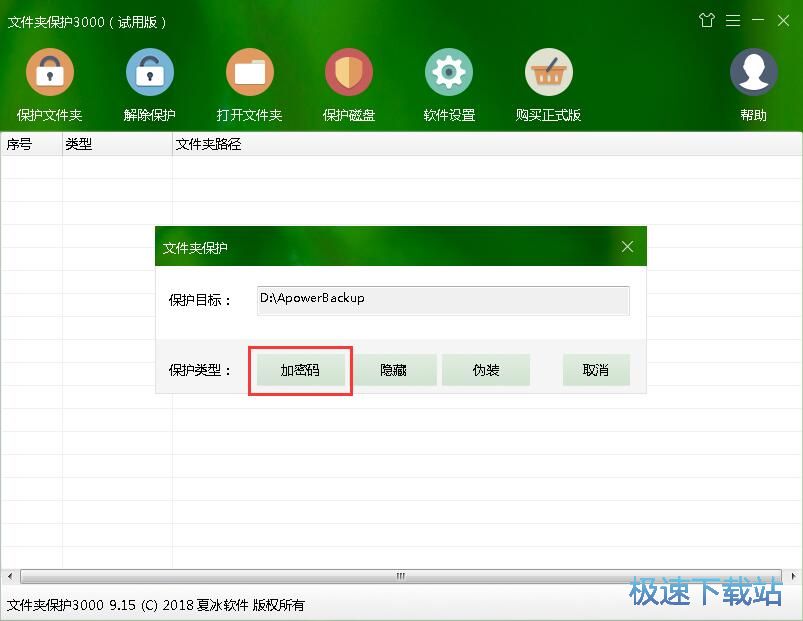Click the 保护文件夹 lock icon
The image size is (803, 621).
point(50,72)
